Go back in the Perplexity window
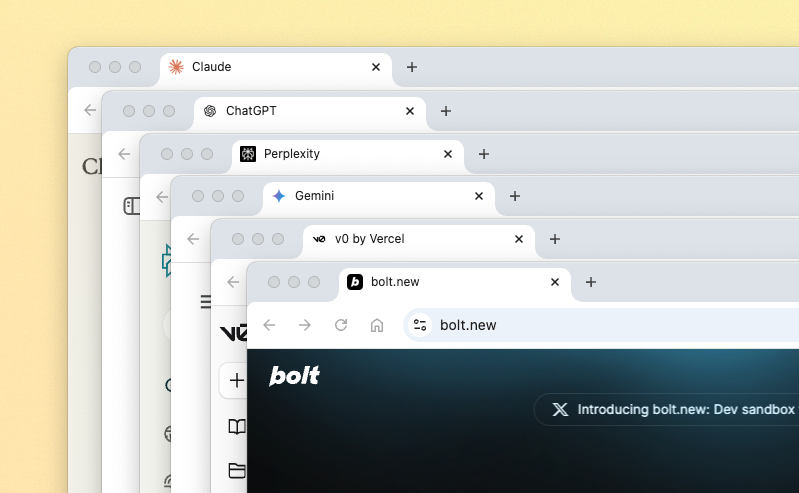Viewport: 799px width, 493px height. point(162,197)
